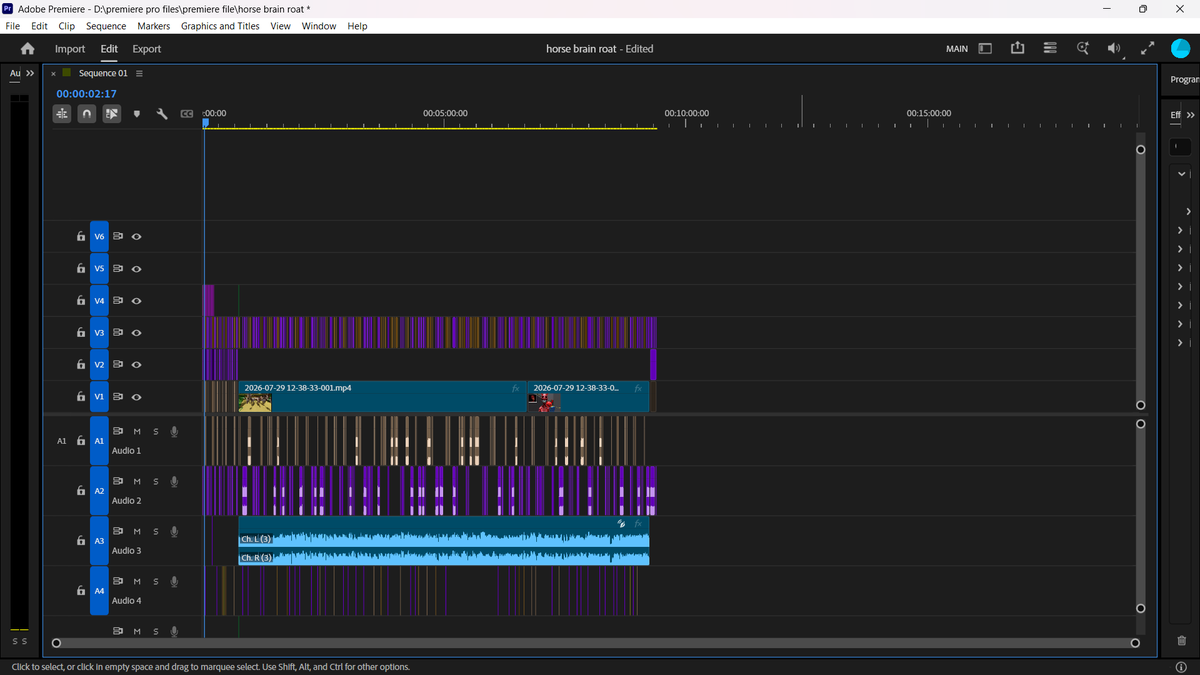Collapse the expanded down-chevron effects folder
The image size is (1200, 675).
(1181, 174)
